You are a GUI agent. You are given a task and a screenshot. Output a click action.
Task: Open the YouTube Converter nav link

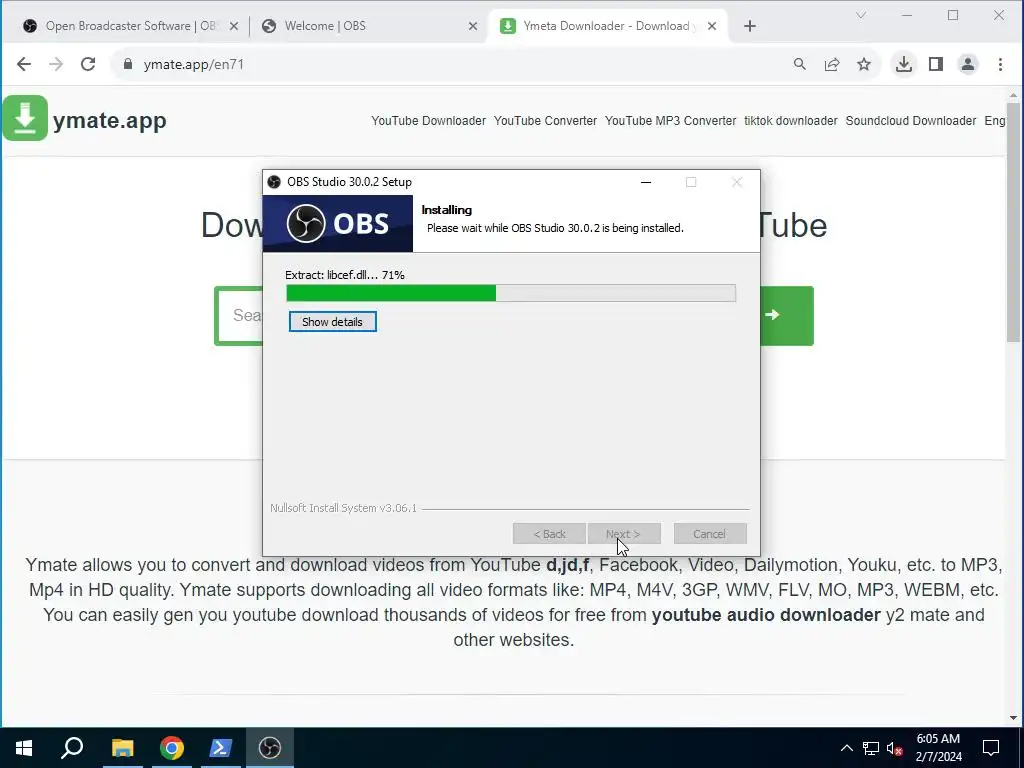click(545, 121)
